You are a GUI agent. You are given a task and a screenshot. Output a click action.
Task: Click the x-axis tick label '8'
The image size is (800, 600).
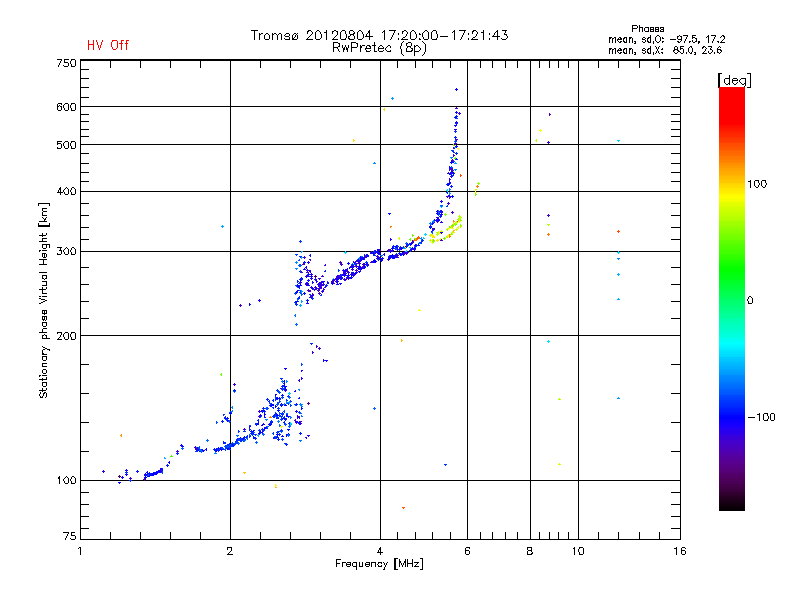pos(530,551)
